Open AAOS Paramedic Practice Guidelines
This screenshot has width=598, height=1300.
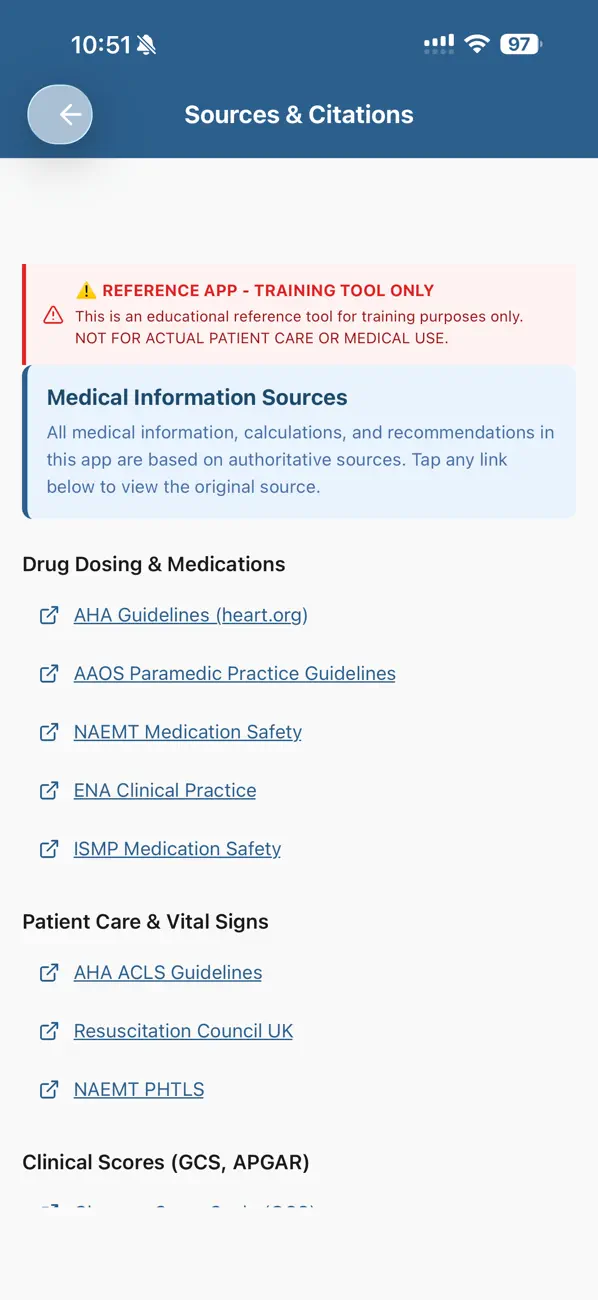point(234,673)
